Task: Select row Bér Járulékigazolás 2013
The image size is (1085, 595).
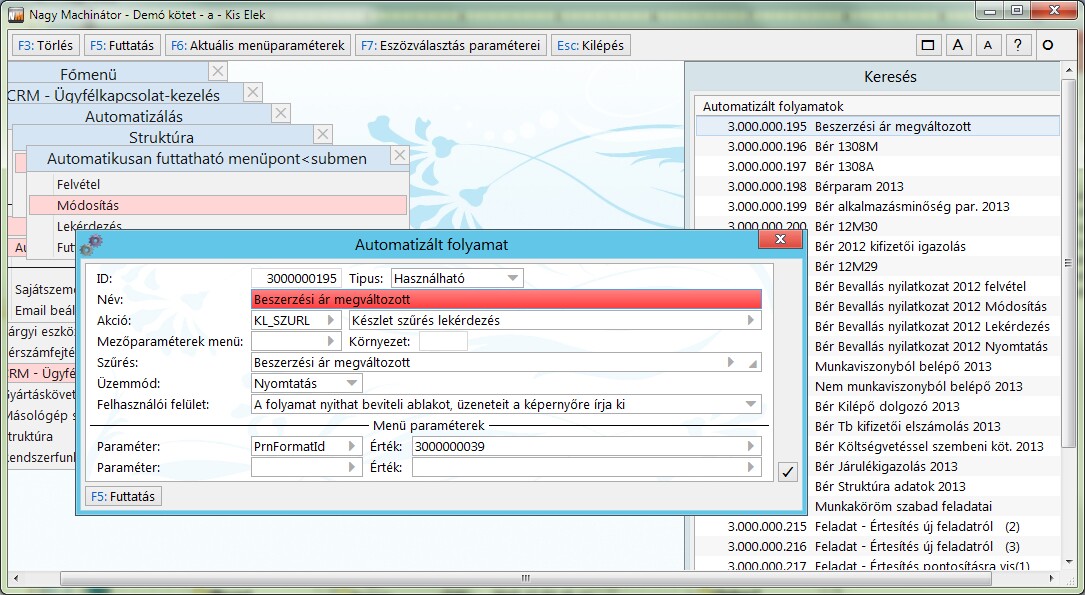Action: [x=933, y=466]
